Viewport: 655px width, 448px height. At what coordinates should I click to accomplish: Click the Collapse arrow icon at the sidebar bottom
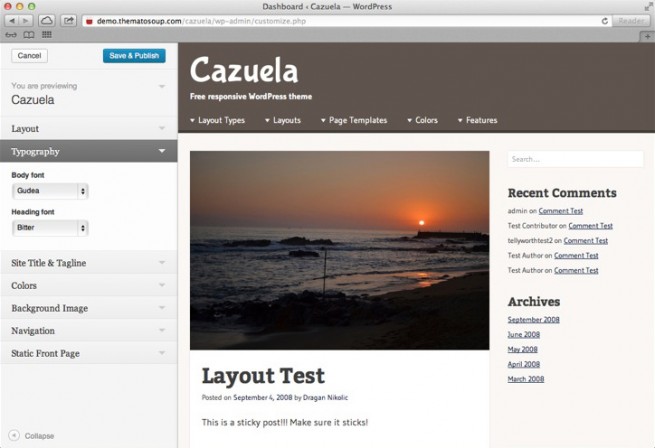14,436
